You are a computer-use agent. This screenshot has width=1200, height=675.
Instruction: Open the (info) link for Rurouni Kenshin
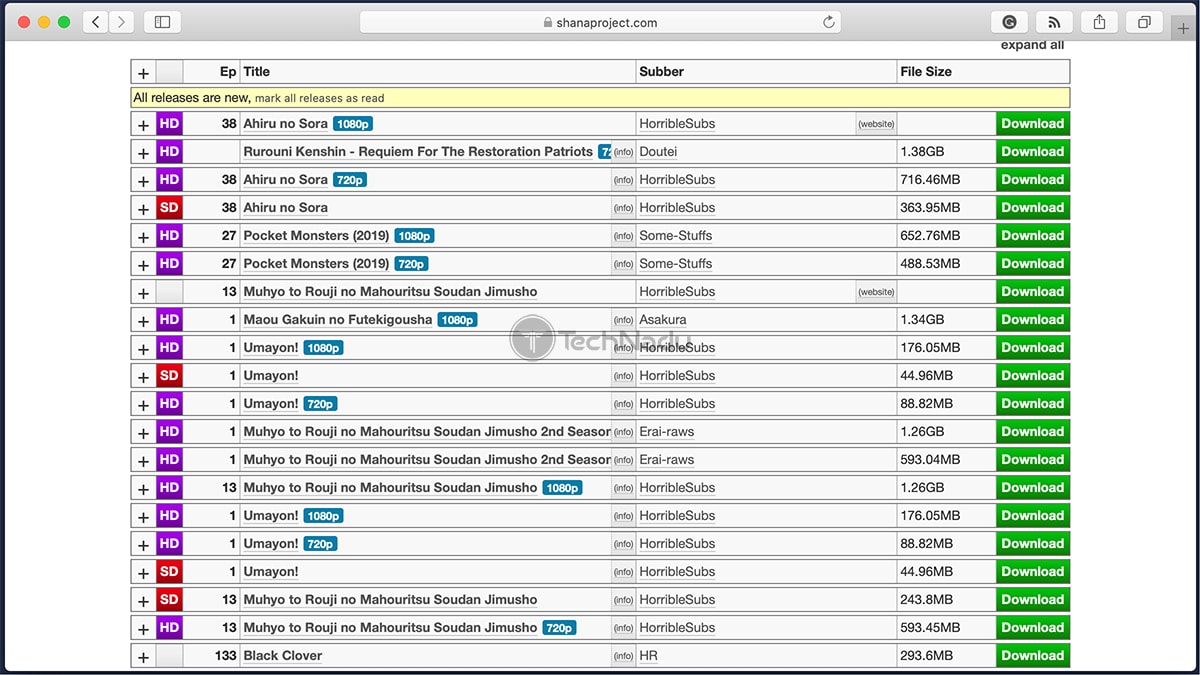623,152
